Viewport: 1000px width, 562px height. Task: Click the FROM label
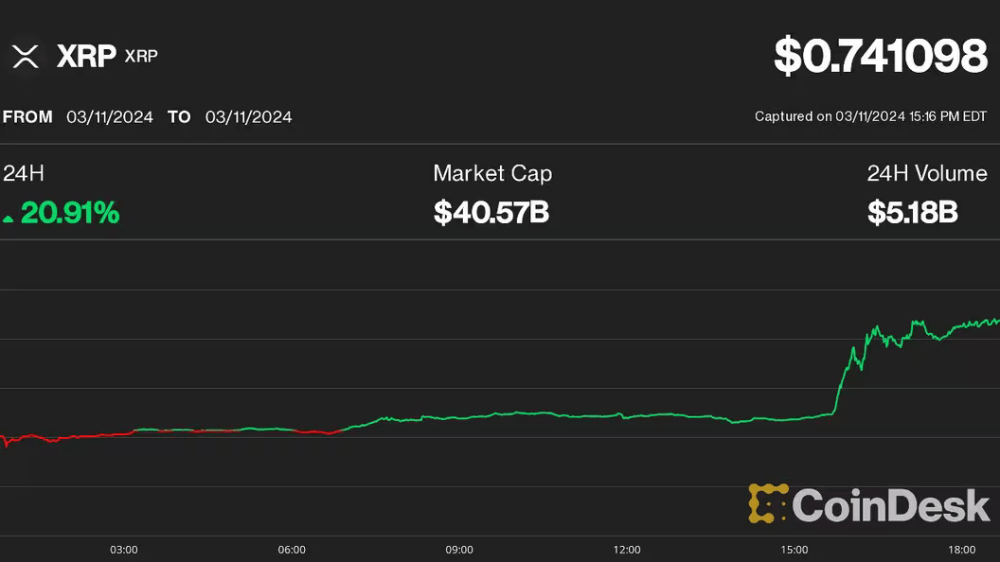pyautogui.click(x=27, y=117)
